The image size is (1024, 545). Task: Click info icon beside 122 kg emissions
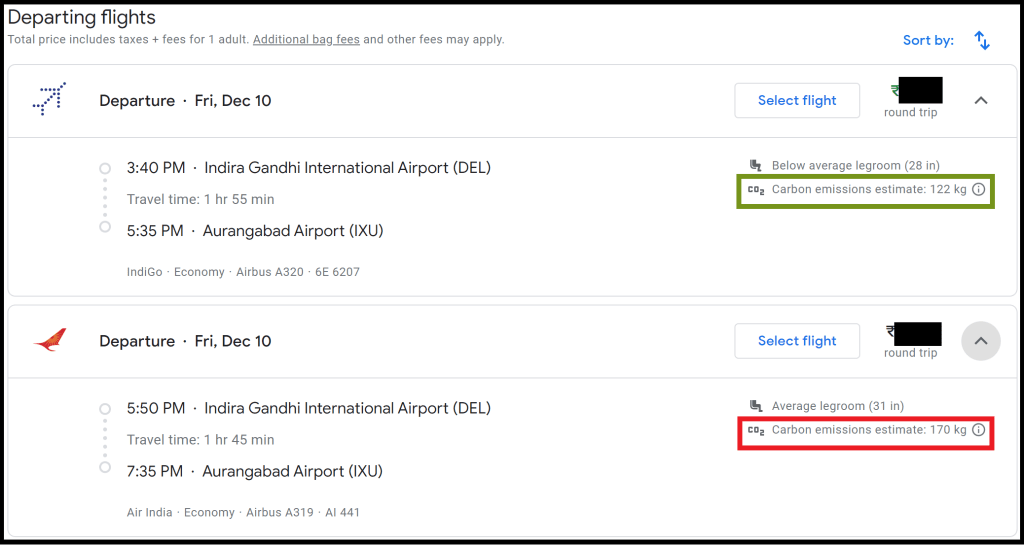pyautogui.click(x=979, y=189)
